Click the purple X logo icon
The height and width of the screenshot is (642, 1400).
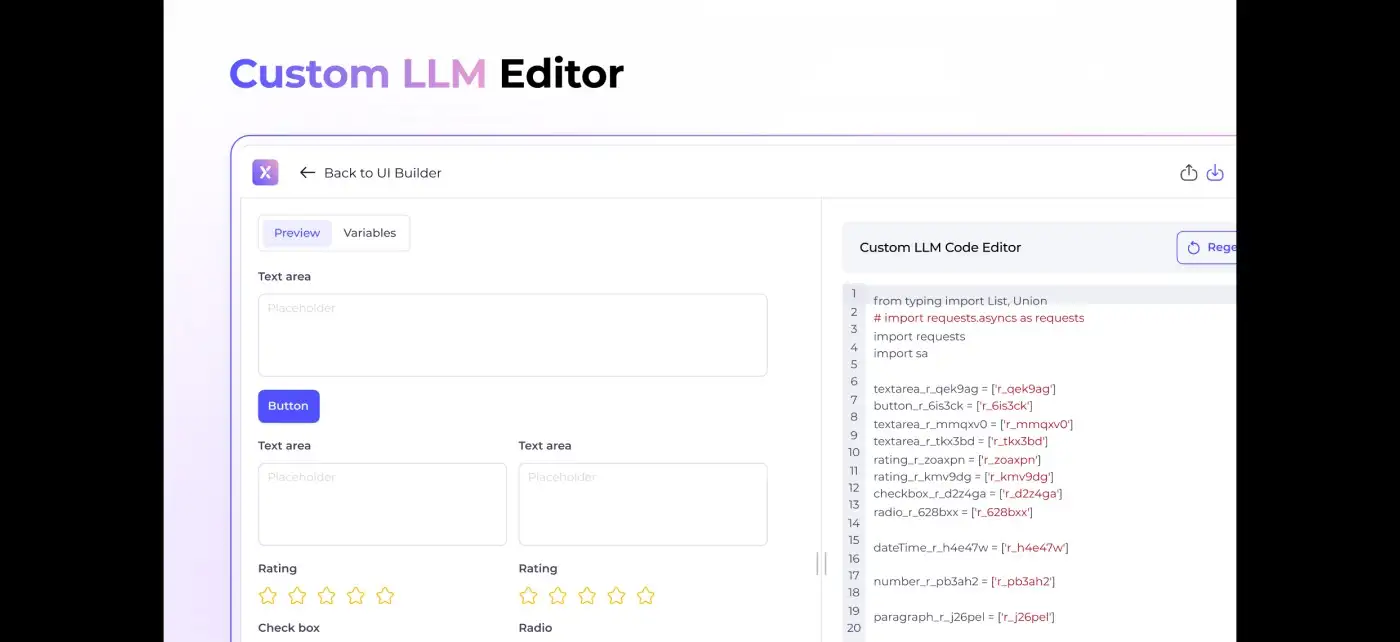265,173
